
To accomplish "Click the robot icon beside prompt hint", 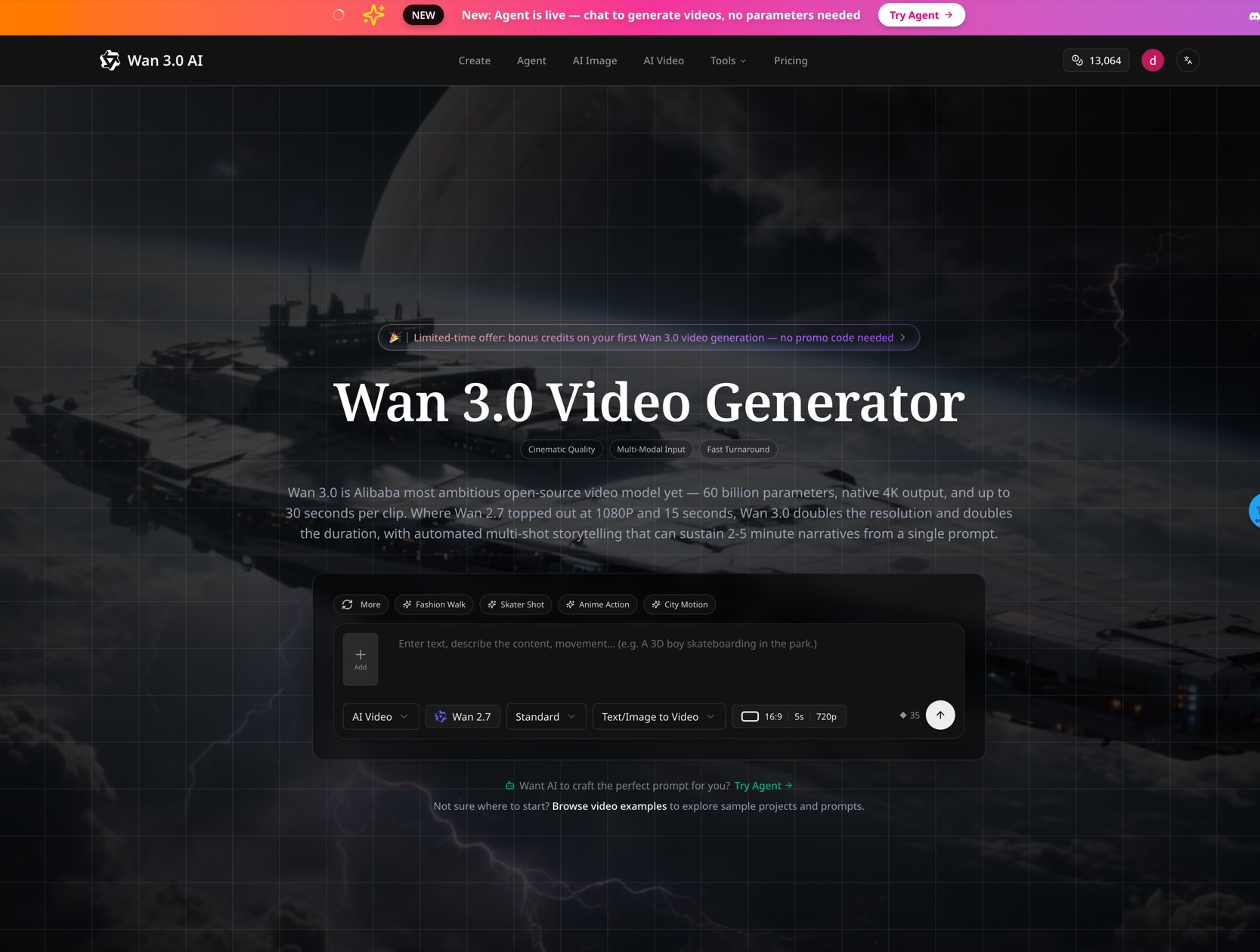I will pos(509,786).
